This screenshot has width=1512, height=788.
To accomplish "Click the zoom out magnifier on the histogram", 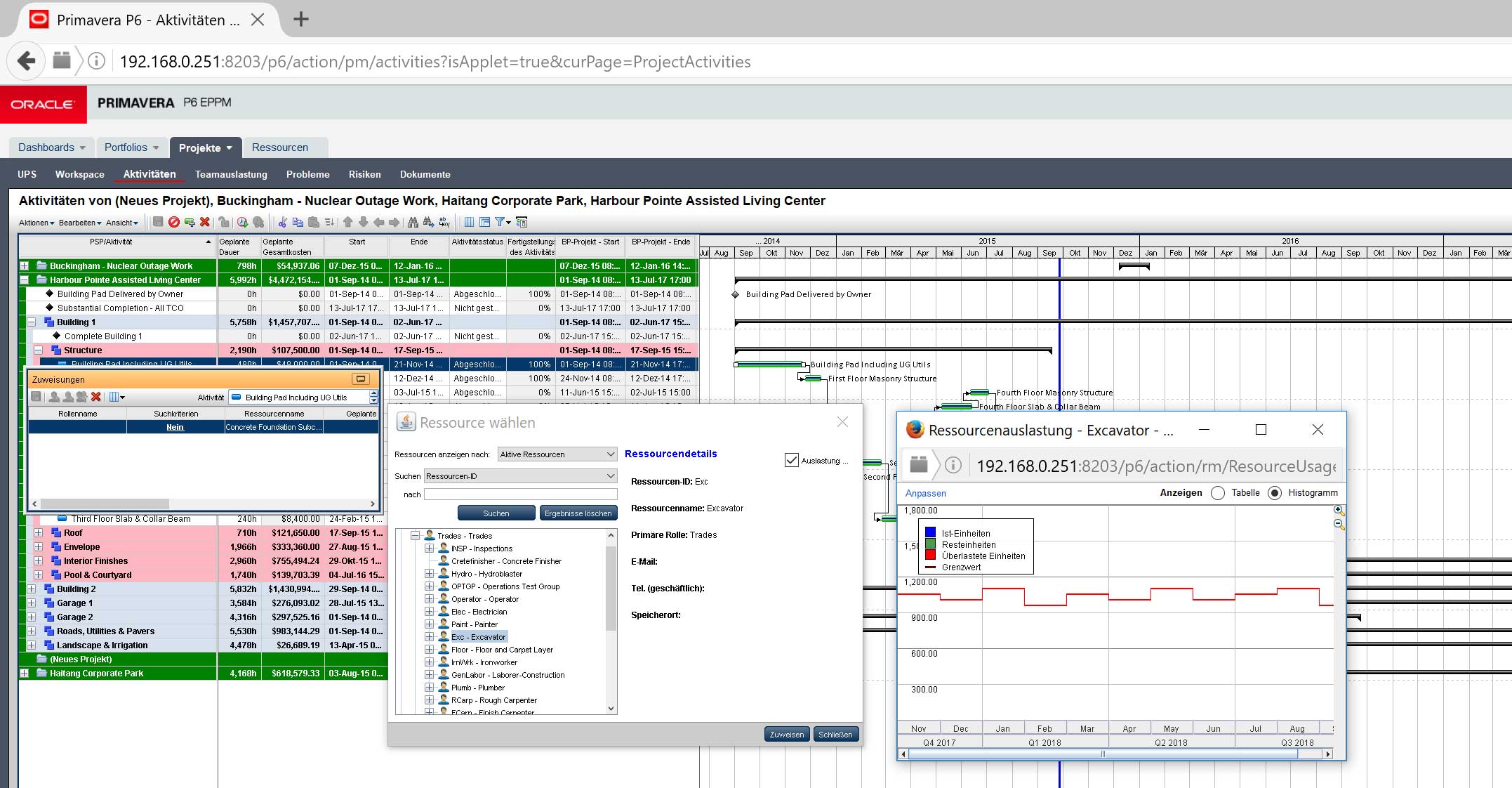I will (1339, 524).
